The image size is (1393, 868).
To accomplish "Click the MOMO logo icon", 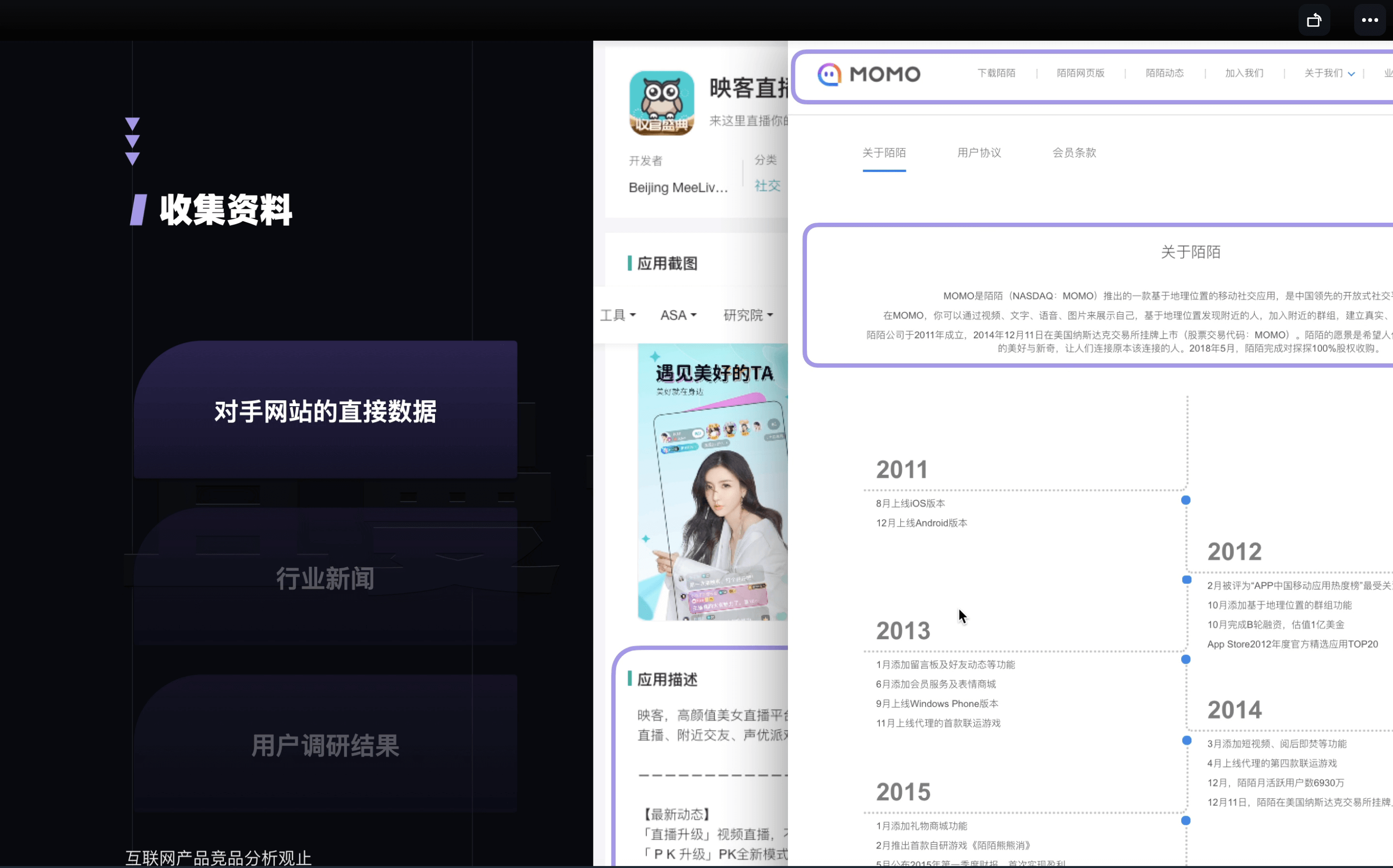I will coord(829,74).
